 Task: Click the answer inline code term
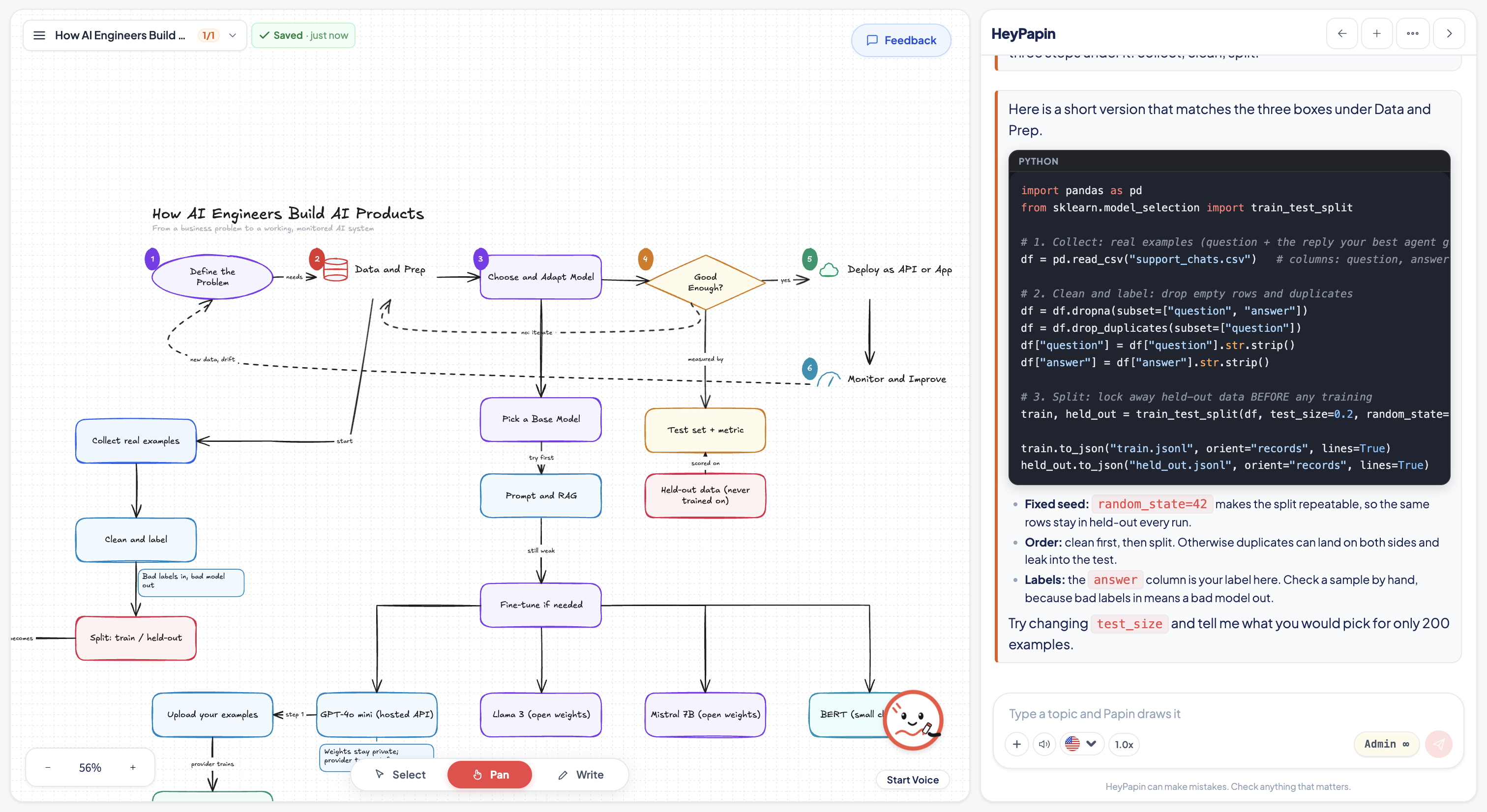(1115, 580)
